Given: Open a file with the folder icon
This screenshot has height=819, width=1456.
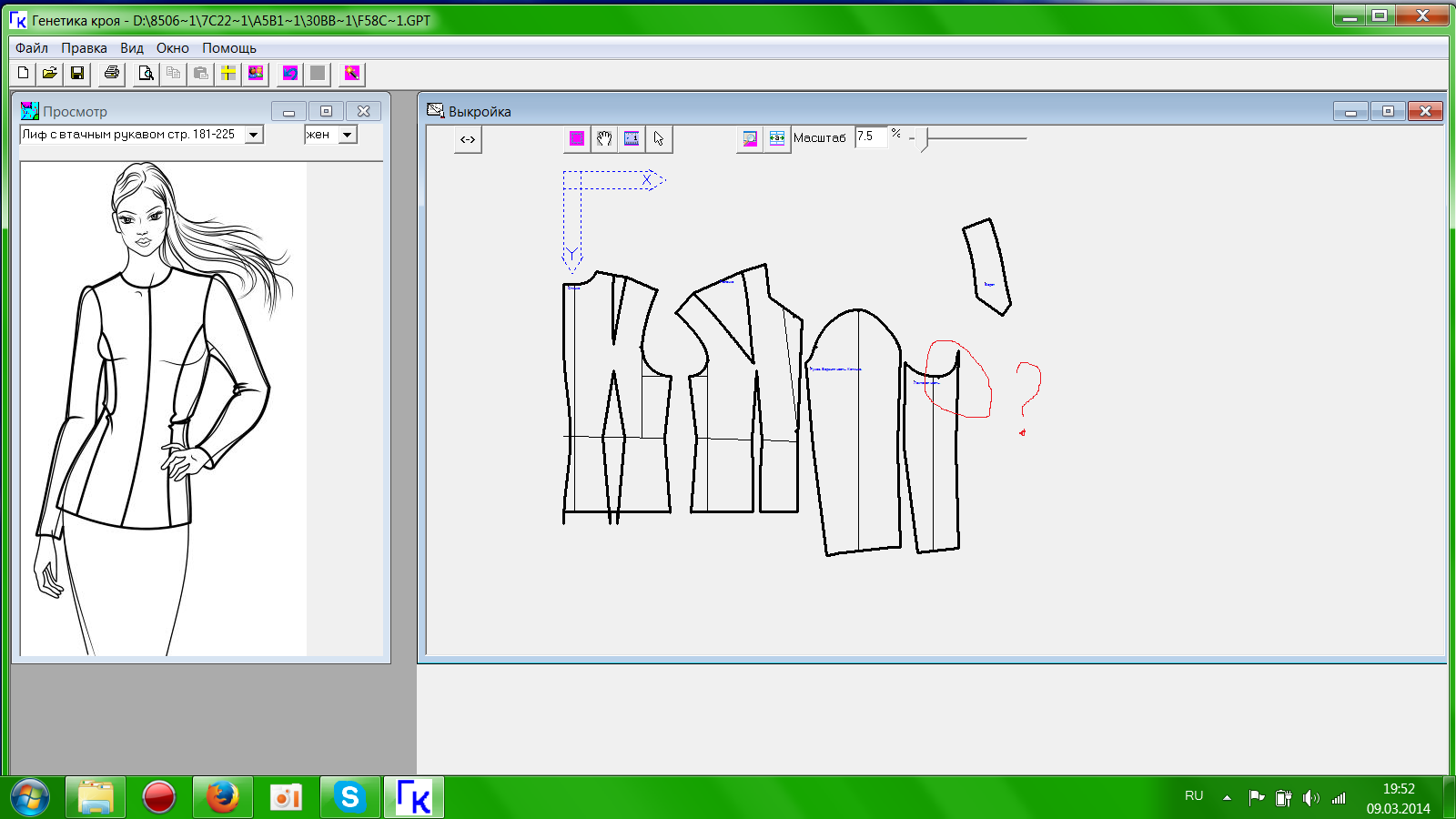Looking at the screenshot, I should pyautogui.click(x=50, y=73).
